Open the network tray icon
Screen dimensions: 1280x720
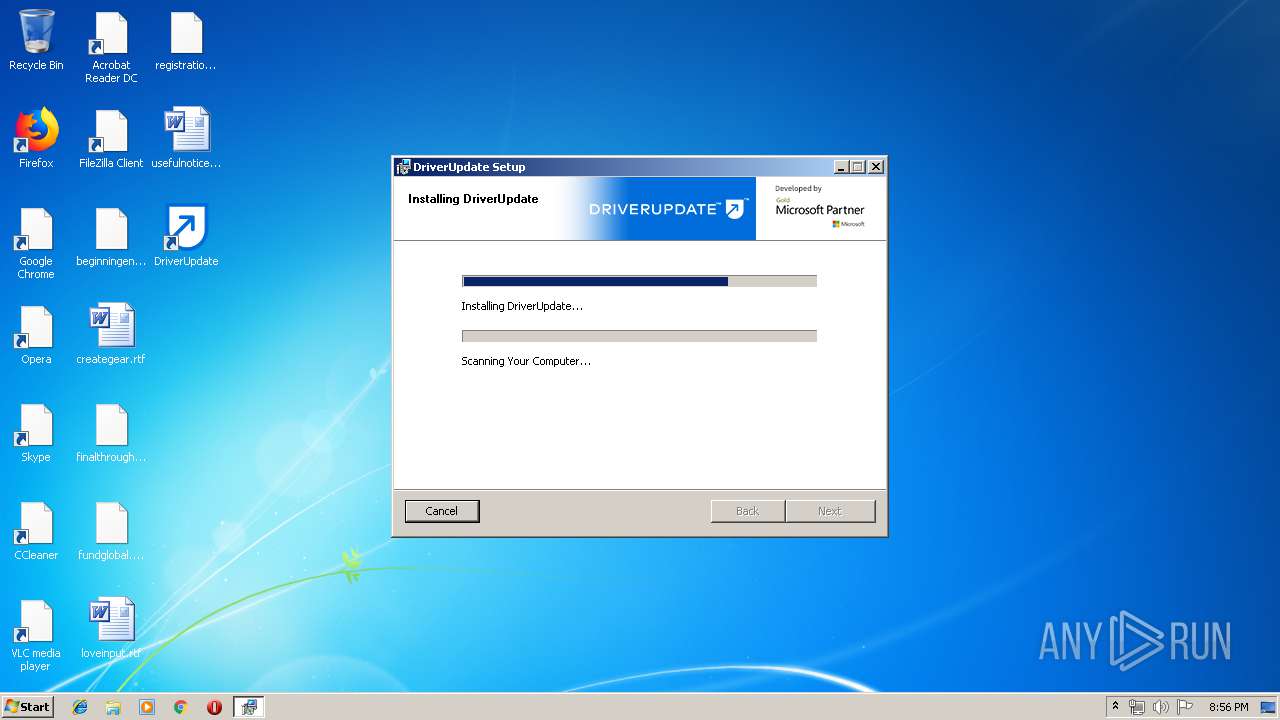coord(1137,707)
